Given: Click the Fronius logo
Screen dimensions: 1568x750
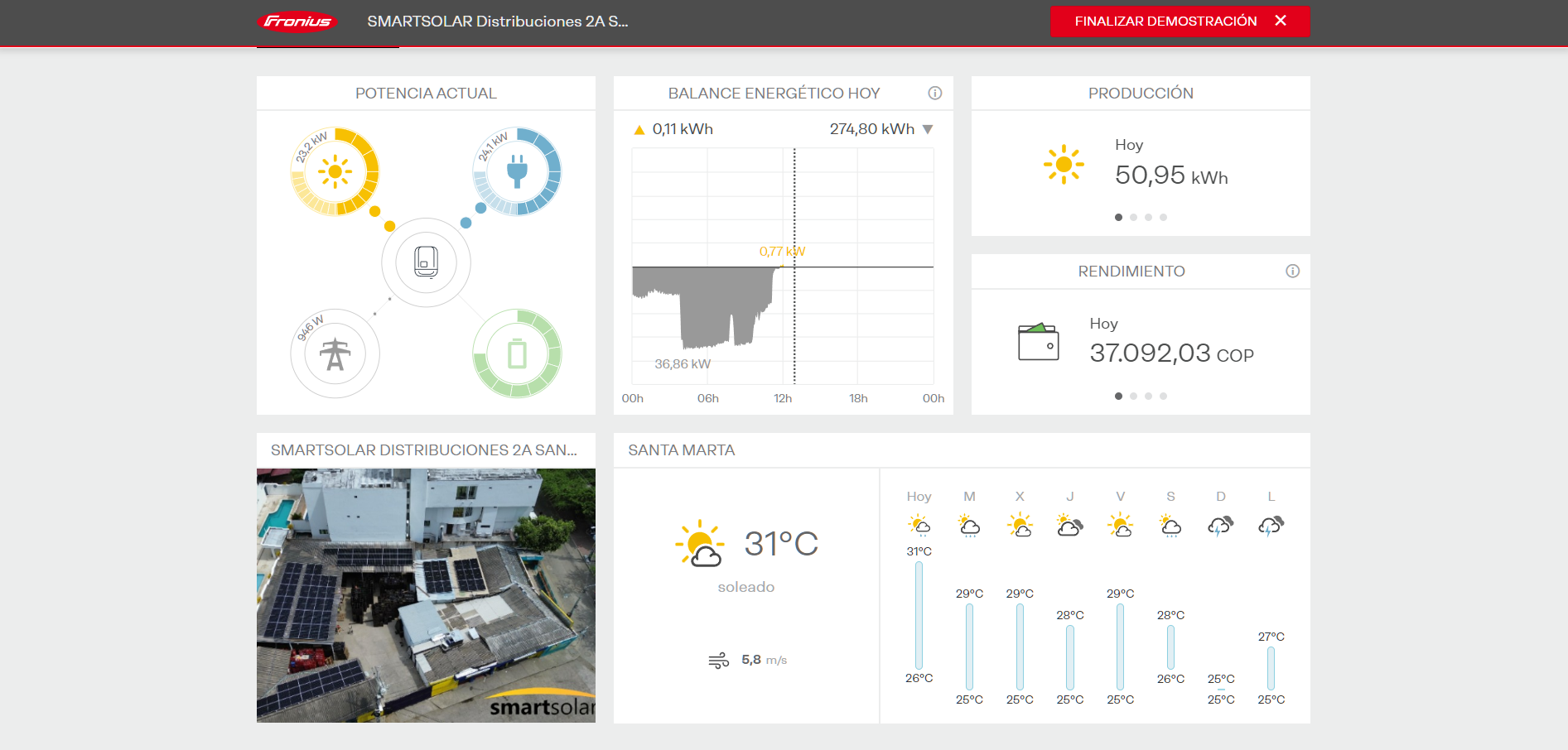Looking at the screenshot, I should tap(297, 22).
